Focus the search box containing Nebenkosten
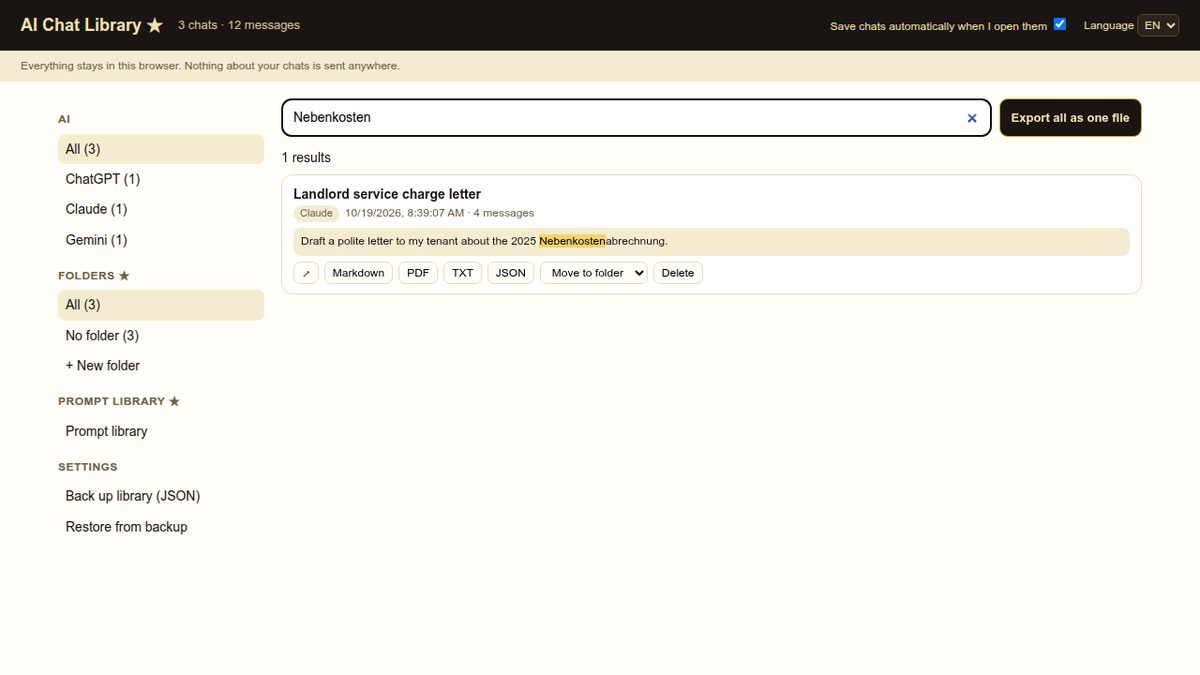Screen dimensions: 1200x675 [x=636, y=118]
